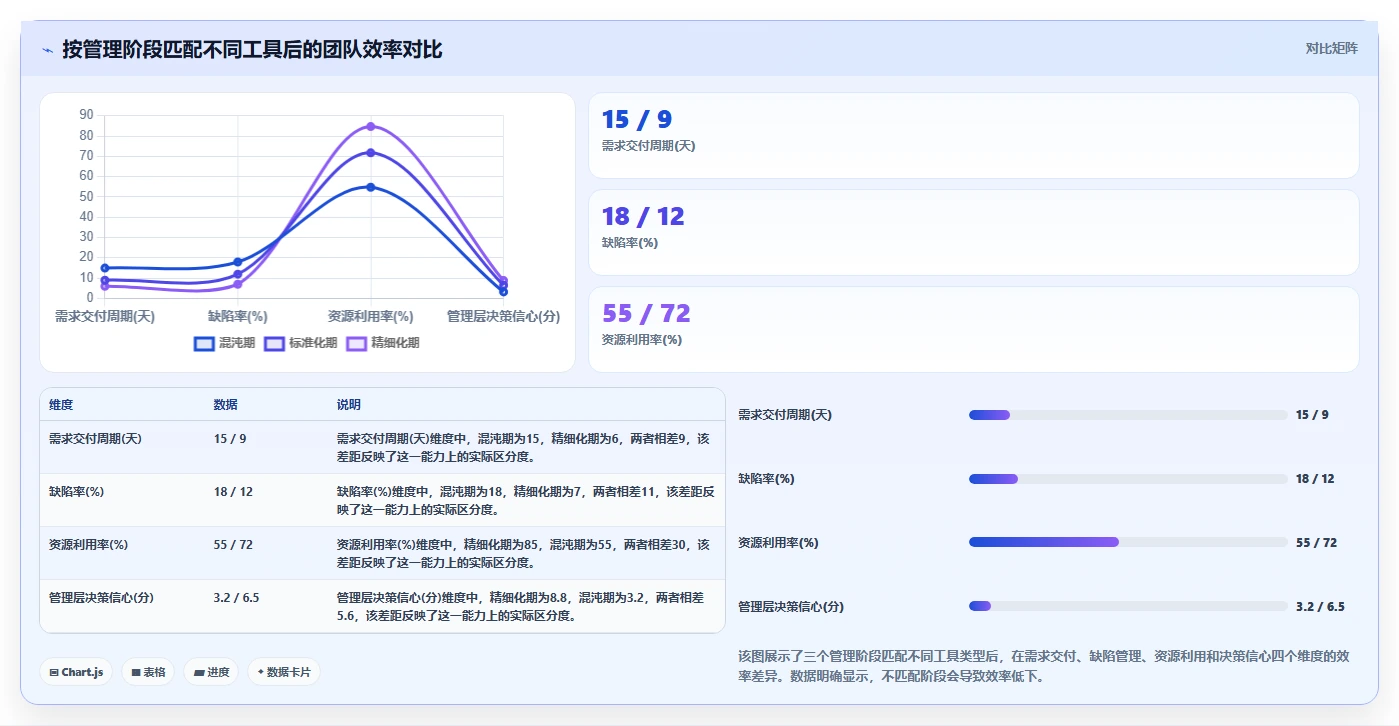
Task: Click the 资源利用率(%) progress bar
Action: point(1128,543)
